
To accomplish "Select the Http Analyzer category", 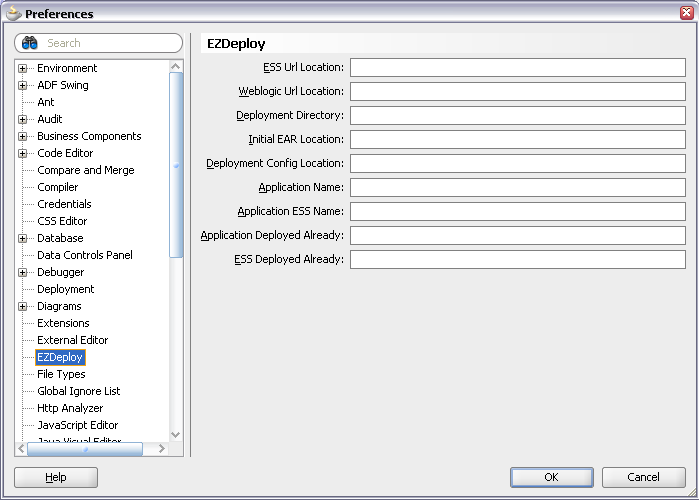I will [x=70, y=408].
